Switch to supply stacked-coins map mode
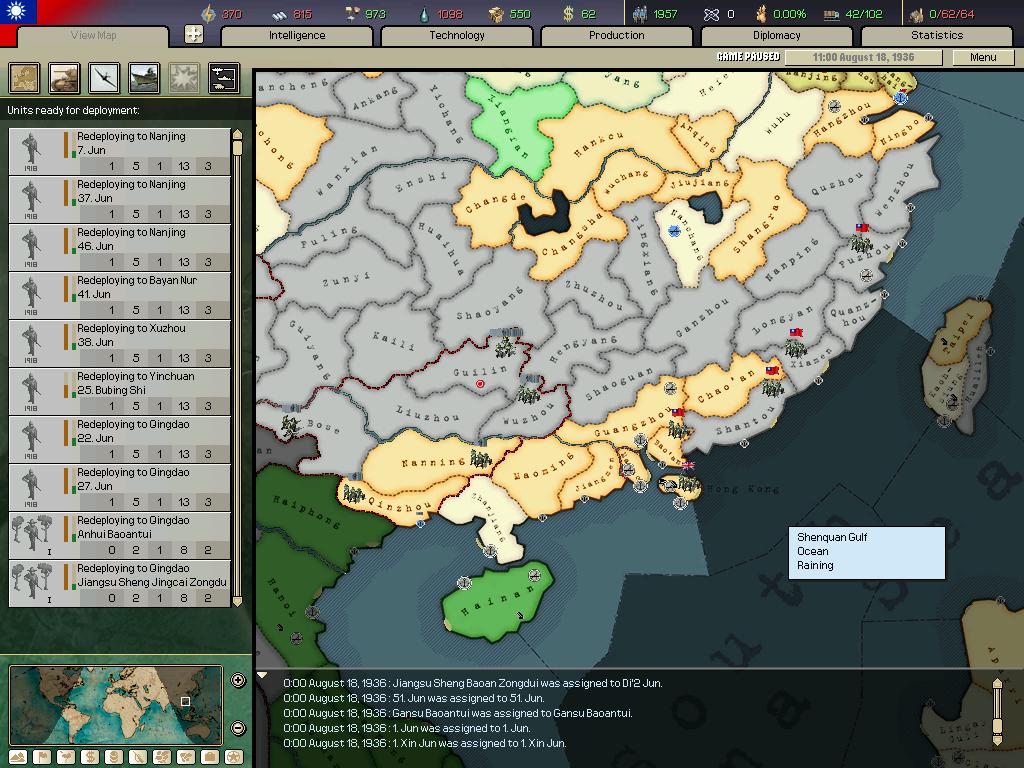 coord(114,757)
